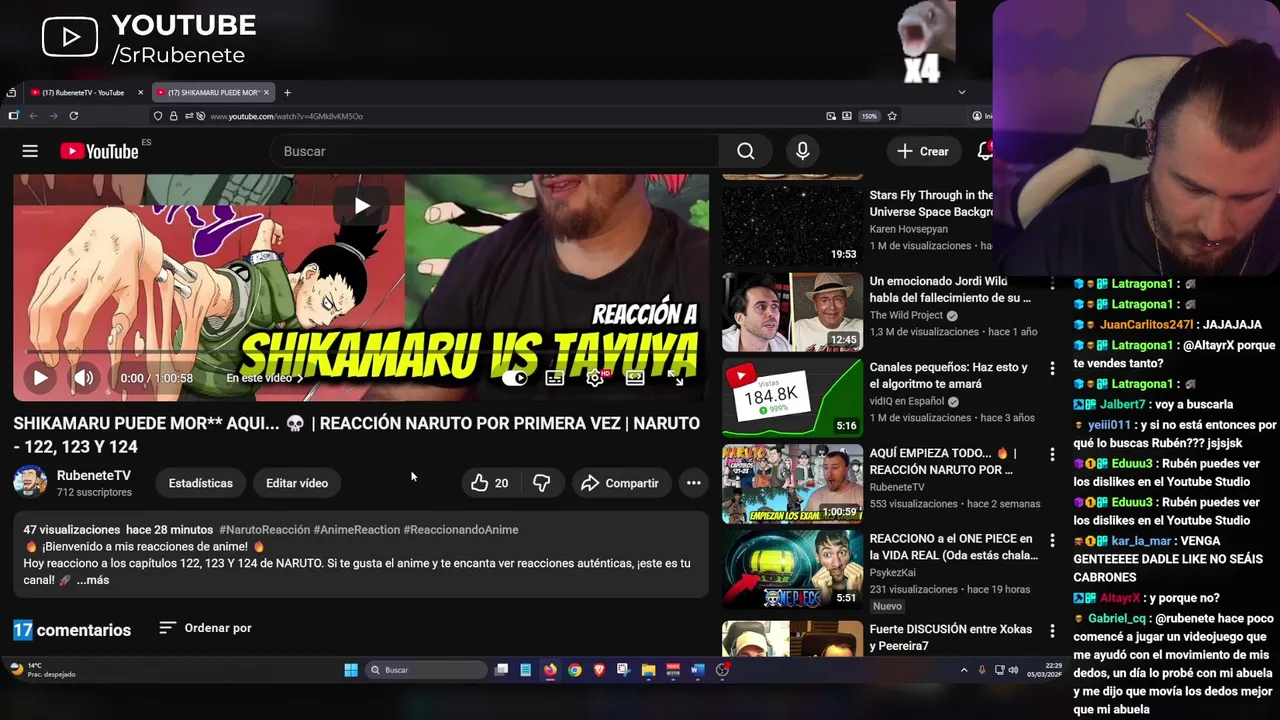Click the taskbar Buscar search box

[426, 670]
